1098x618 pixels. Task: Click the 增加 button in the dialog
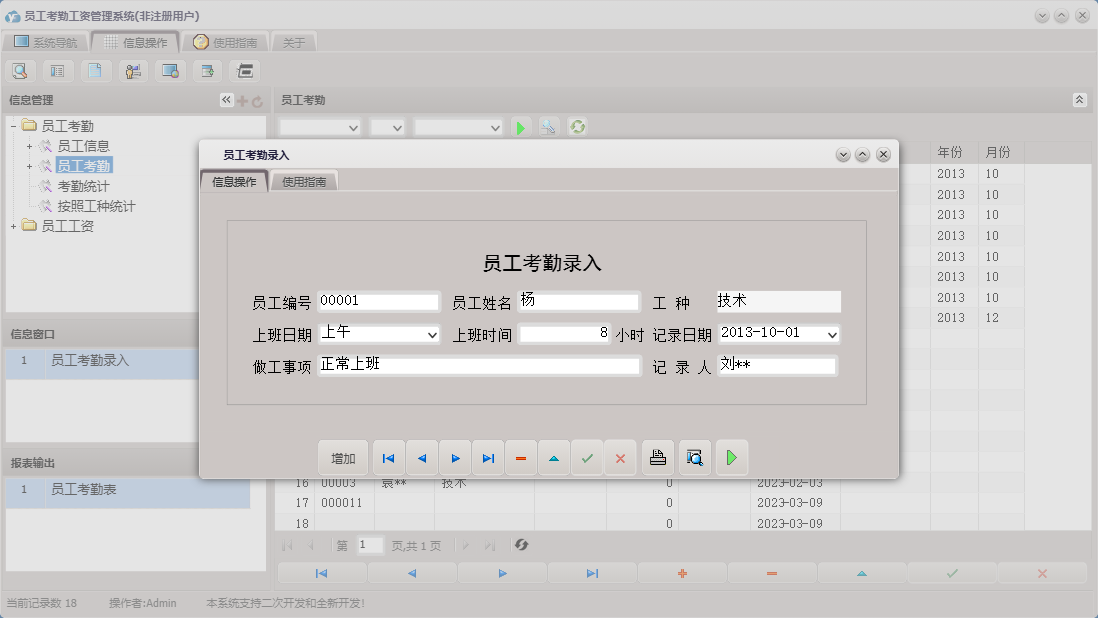click(x=343, y=457)
